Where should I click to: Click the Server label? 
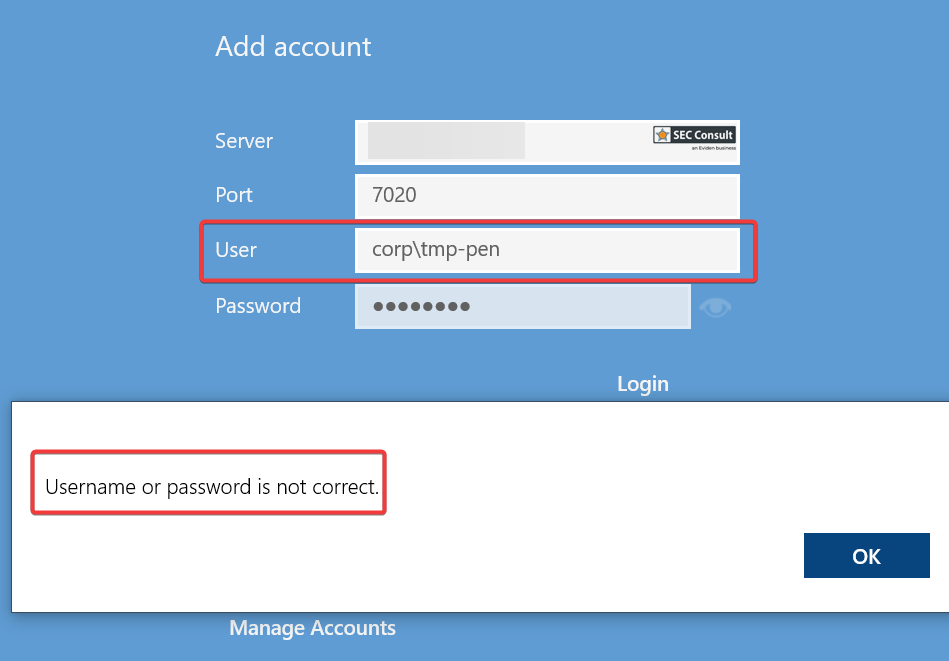(x=244, y=141)
